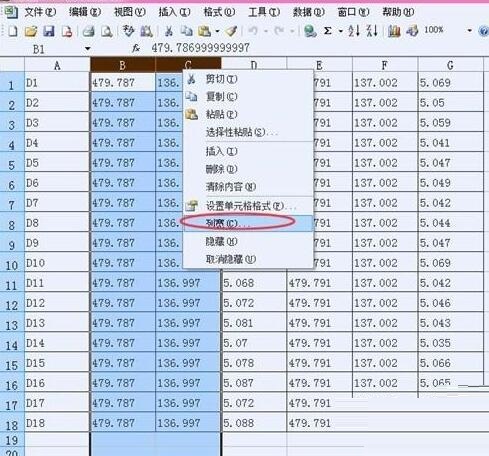This screenshot has width=489, height=456.
Task: Open the Name Box dropdown arrow
Action: coord(88,49)
